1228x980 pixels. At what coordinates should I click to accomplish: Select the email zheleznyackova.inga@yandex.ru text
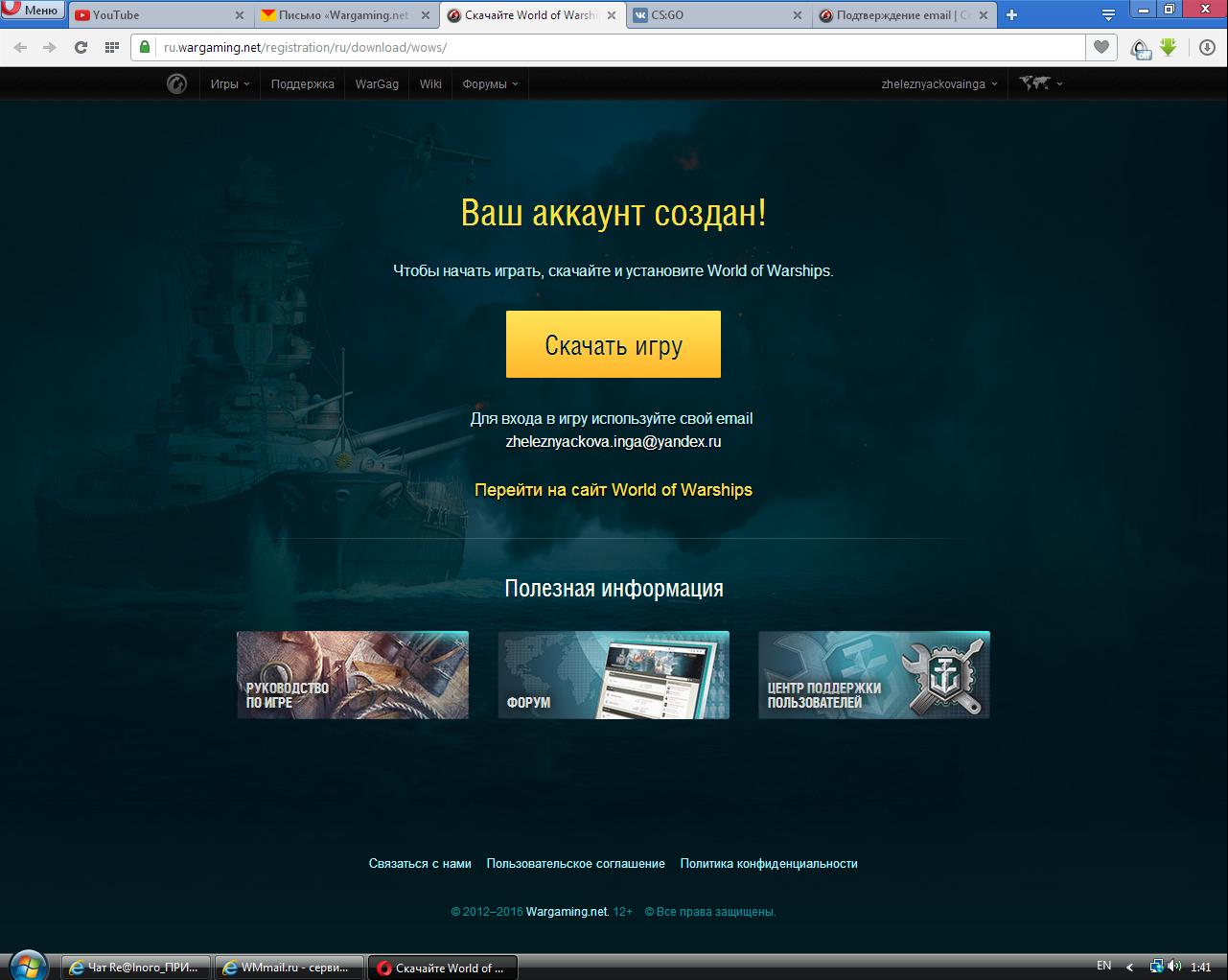[x=614, y=442]
